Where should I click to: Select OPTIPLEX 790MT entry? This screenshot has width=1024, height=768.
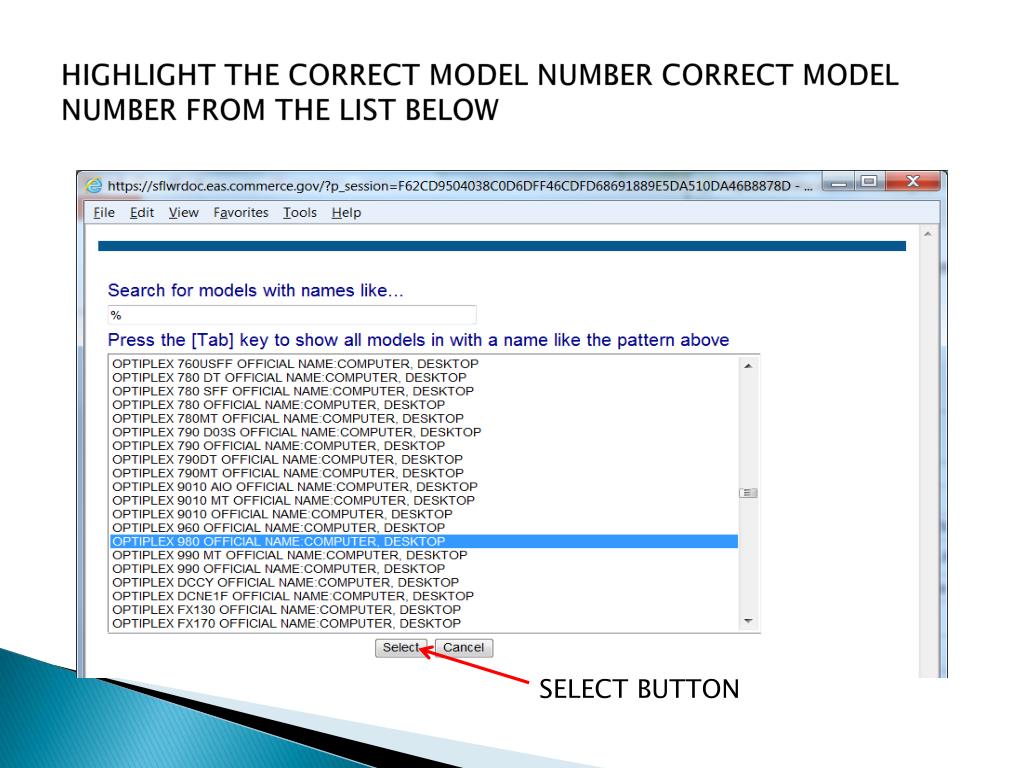point(424,473)
